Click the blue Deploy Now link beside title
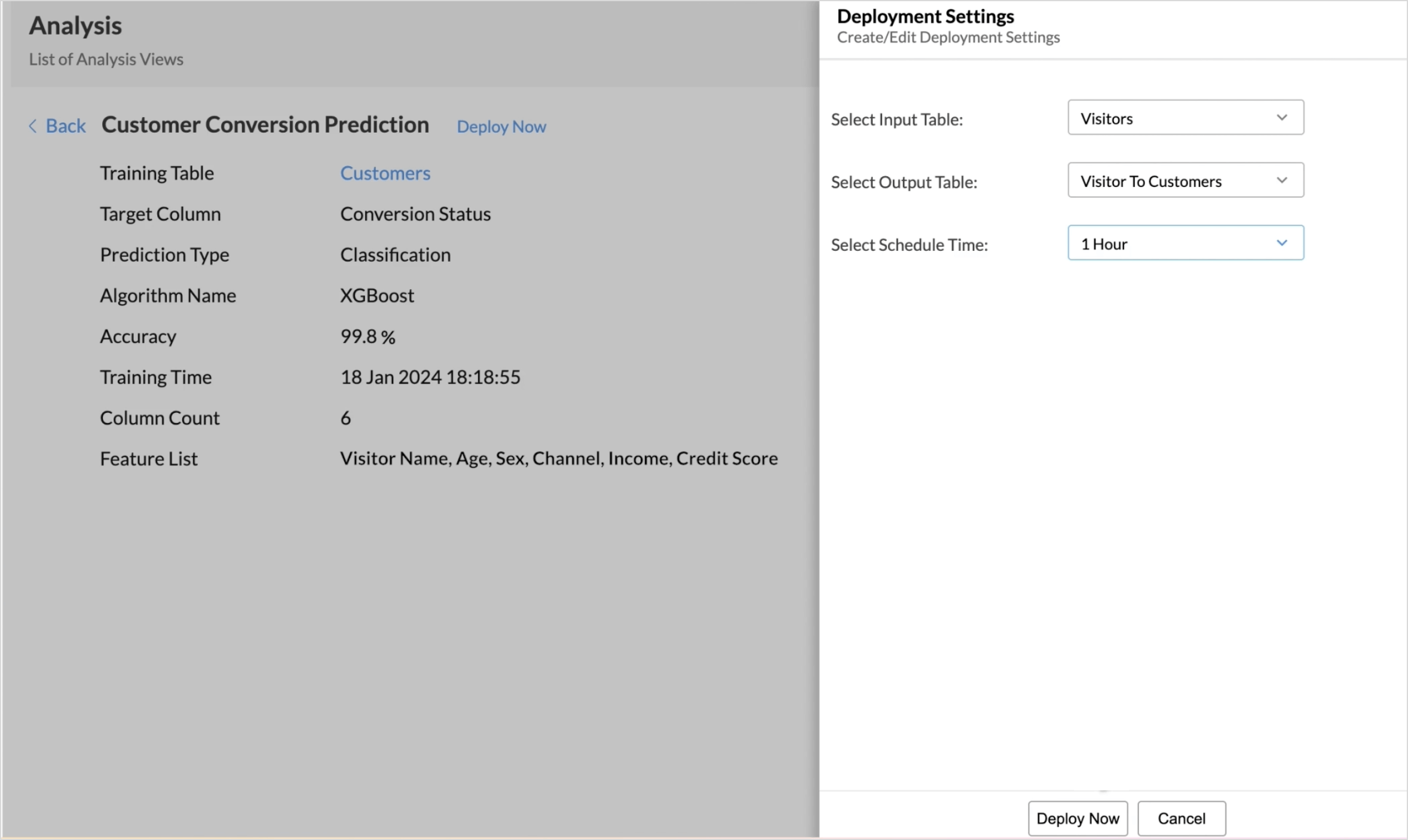Viewport: 1408px width, 840px height. 501,127
